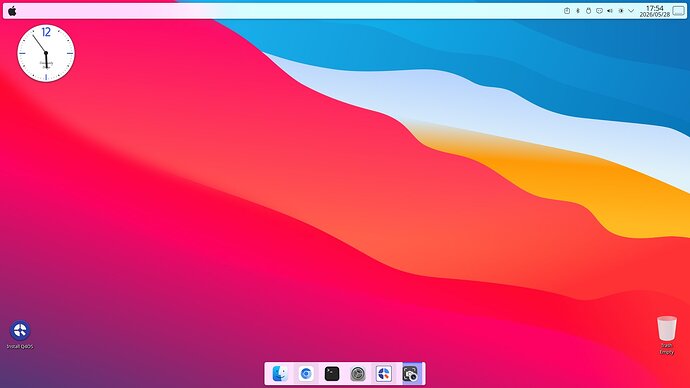Click the clipboard tray icon
The height and width of the screenshot is (388, 690).
point(567,11)
